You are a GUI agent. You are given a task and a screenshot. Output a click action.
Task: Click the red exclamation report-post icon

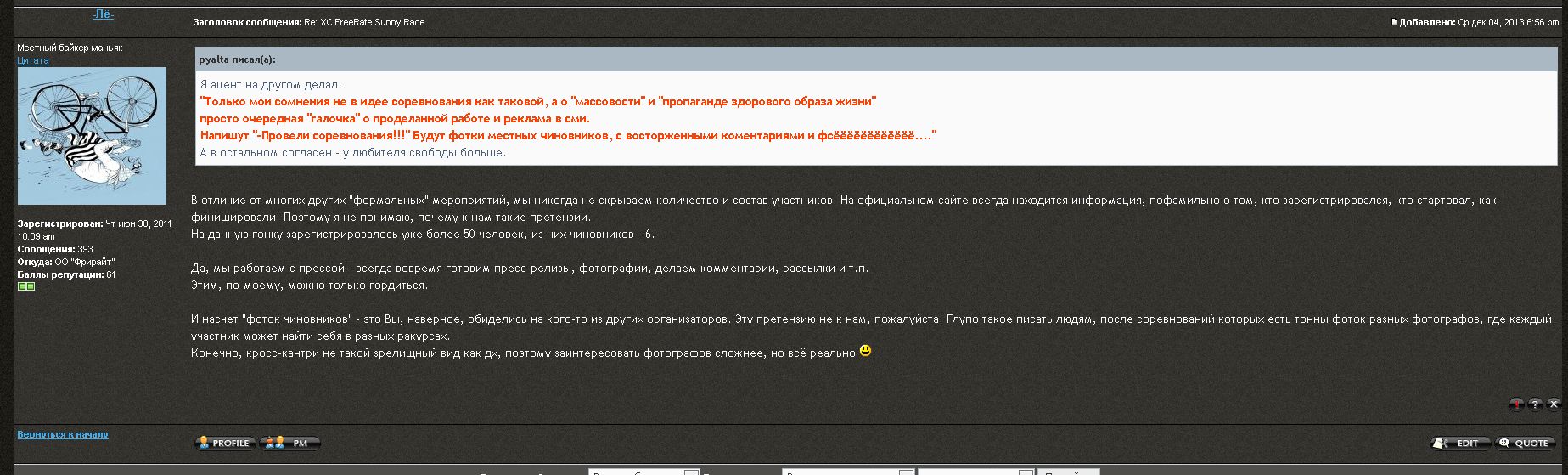[x=1516, y=404]
